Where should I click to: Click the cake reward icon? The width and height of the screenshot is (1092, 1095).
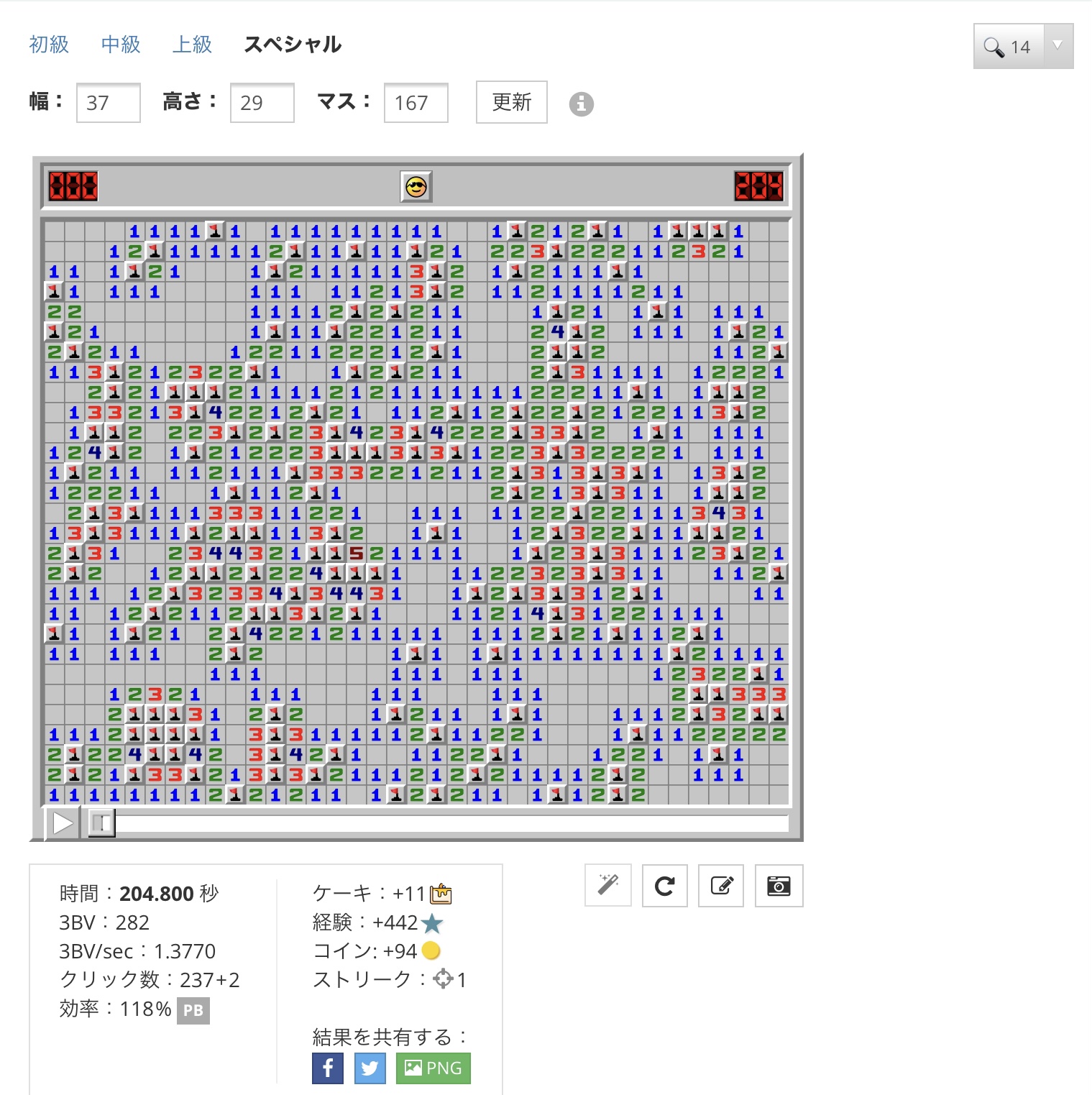point(441,894)
